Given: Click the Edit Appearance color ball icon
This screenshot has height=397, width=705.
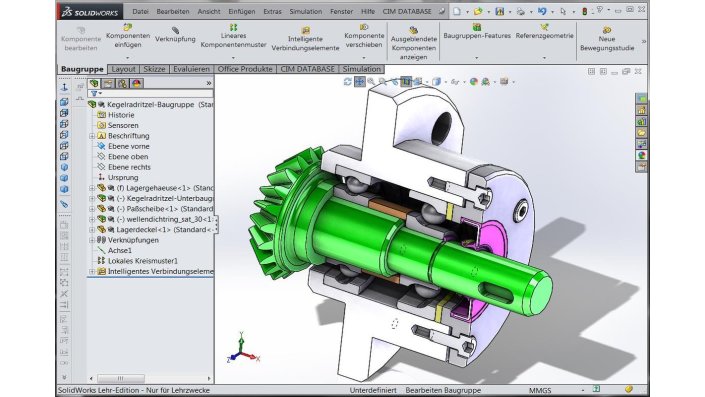Looking at the screenshot, I should coord(473,81).
